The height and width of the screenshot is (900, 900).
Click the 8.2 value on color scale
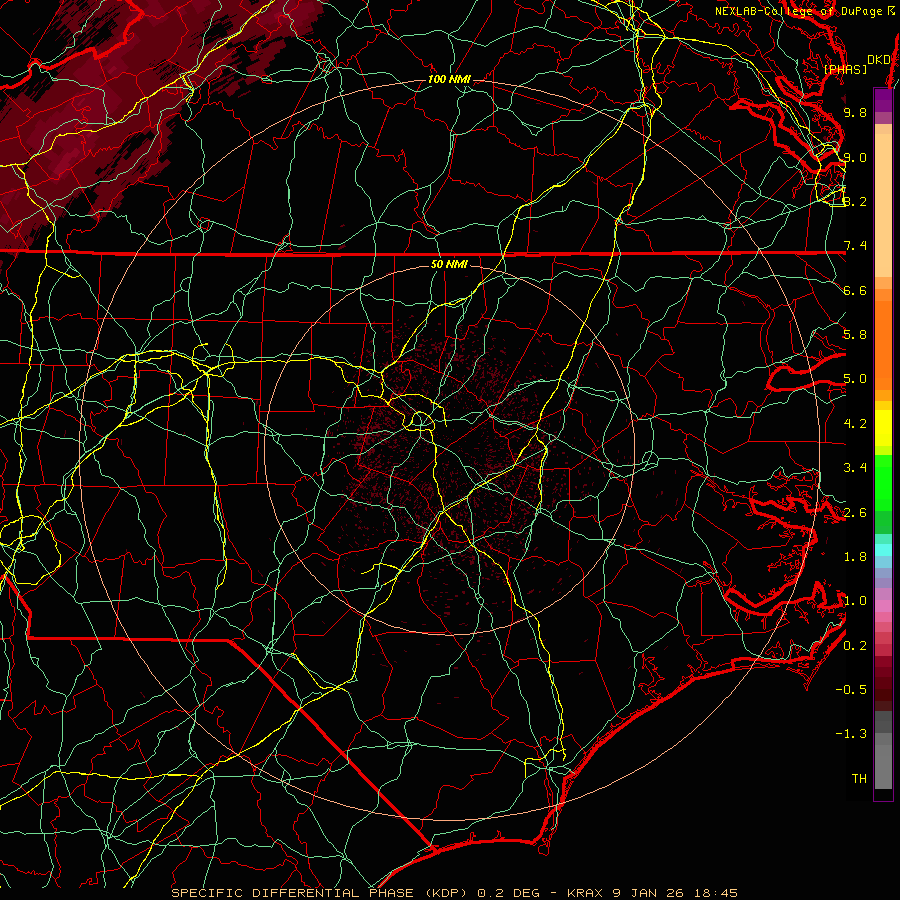pyautogui.click(x=855, y=201)
